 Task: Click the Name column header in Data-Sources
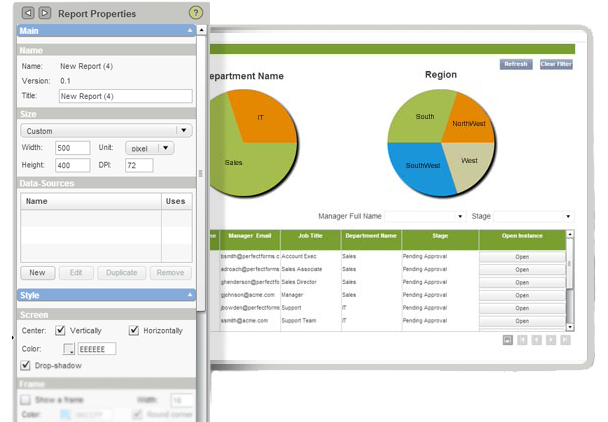[91, 201]
